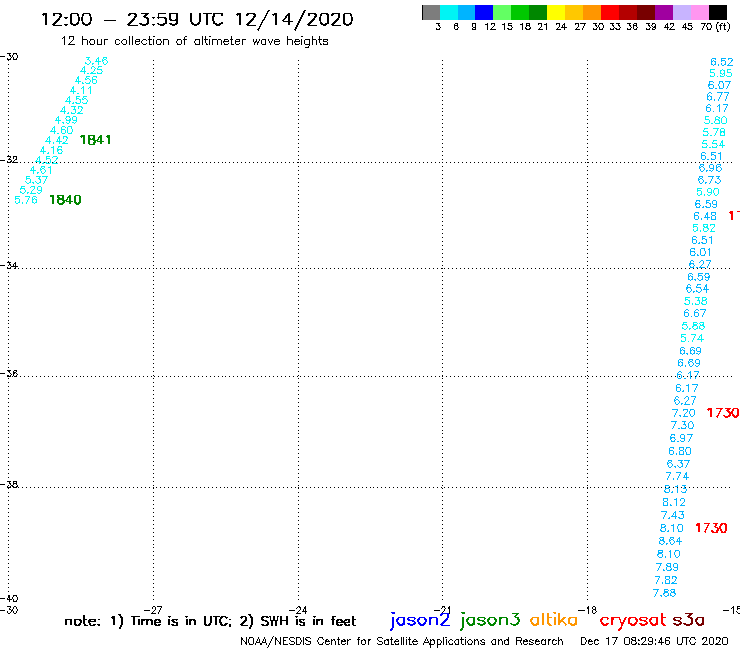Click the wave height reading 5.82

point(704,228)
